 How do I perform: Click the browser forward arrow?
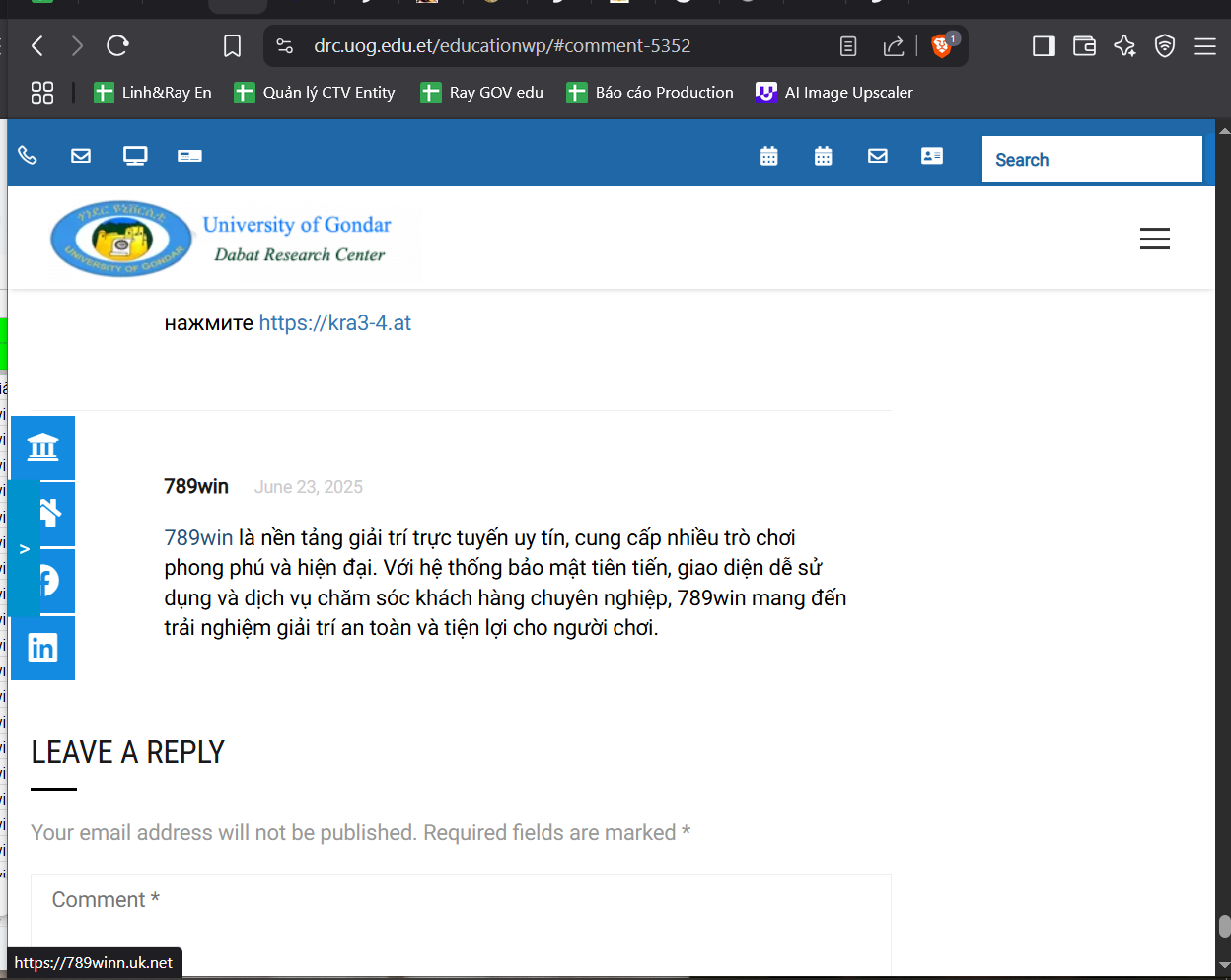click(77, 45)
